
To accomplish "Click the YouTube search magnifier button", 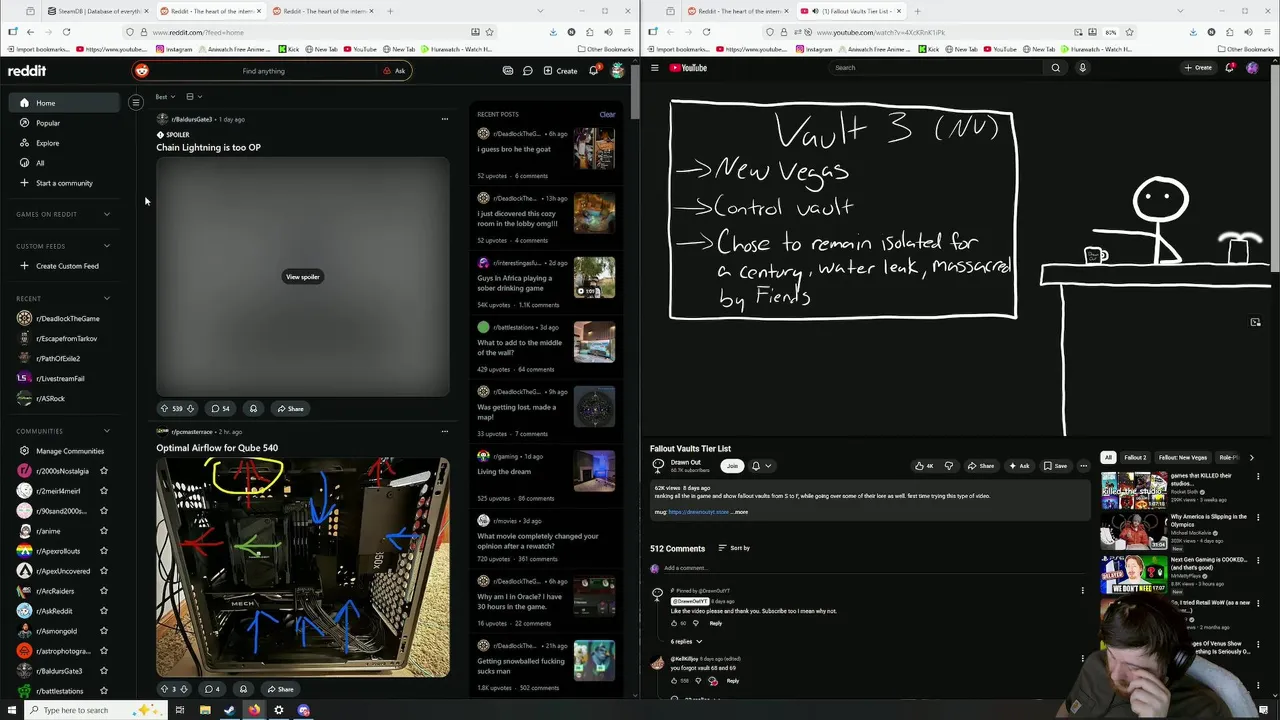I will (x=1055, y=68).
